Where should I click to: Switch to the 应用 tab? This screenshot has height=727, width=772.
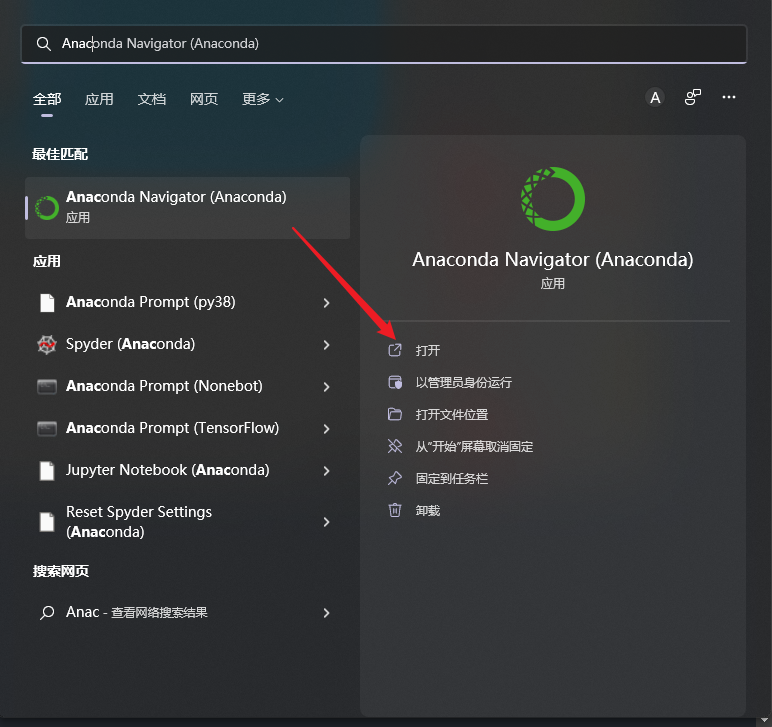[99, 99]
